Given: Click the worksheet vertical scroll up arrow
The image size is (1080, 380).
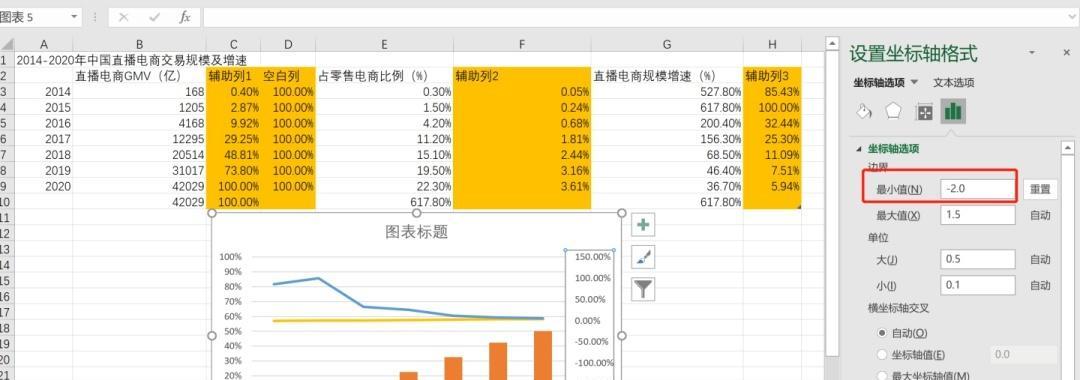Looking at the screenshot, I should click(832, 44).
